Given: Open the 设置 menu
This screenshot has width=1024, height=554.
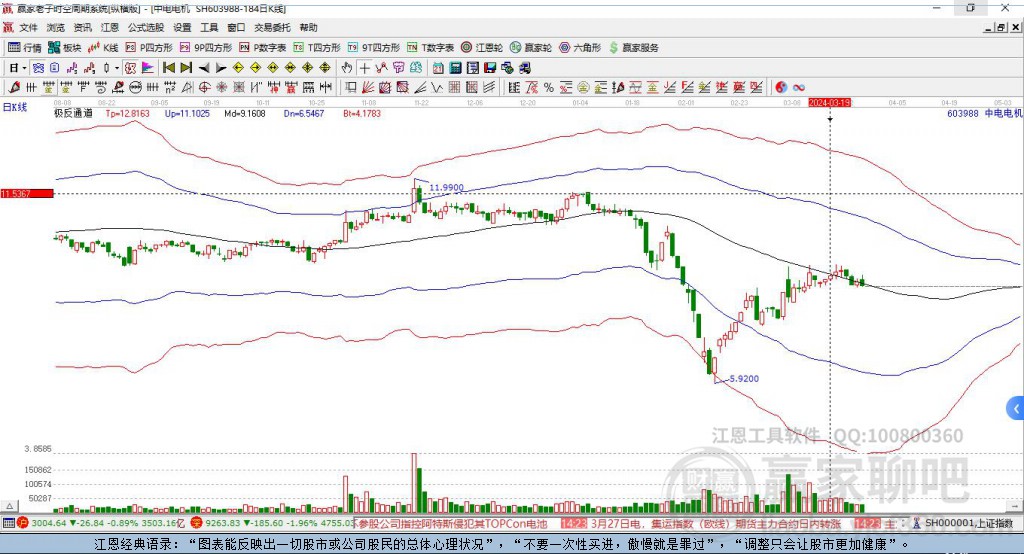Looking at the screenshot, I should click(x=182, y=27).
